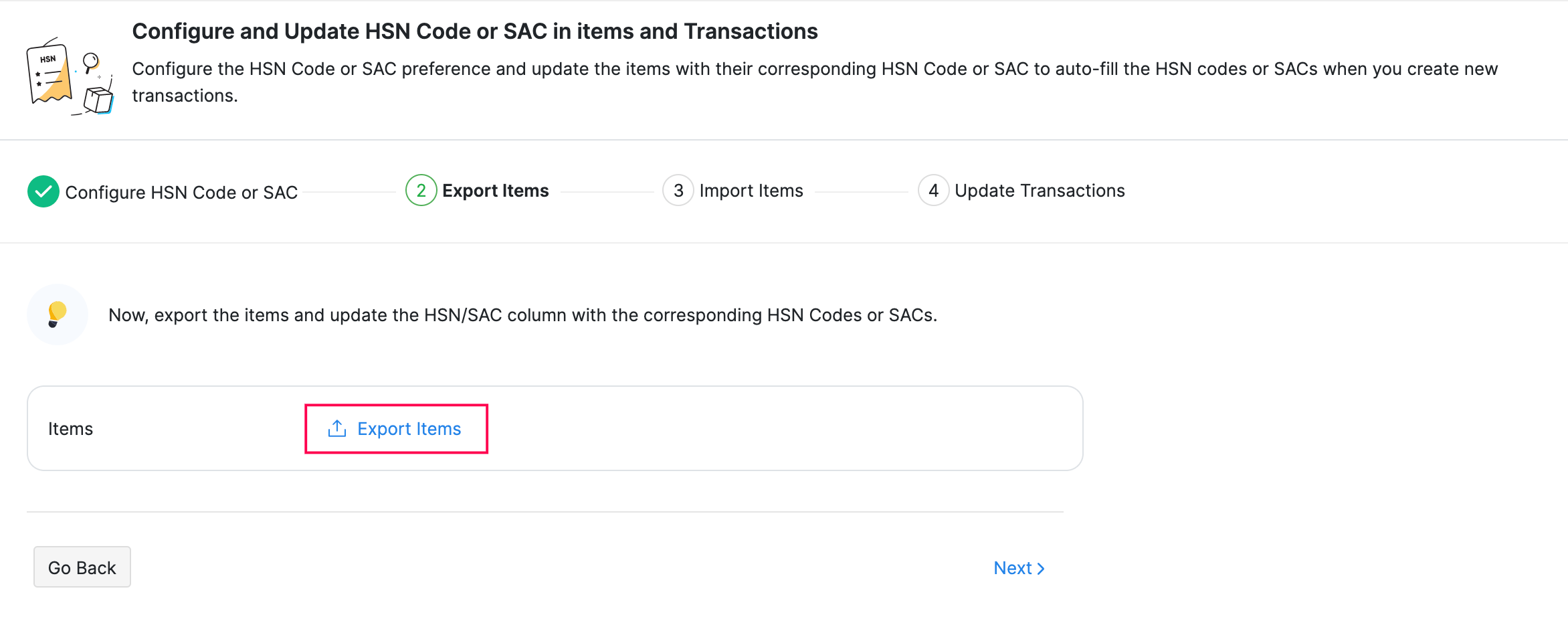Go to the Import Items step
Viewport: 1568px width, 625px height.
click(751, 191)
